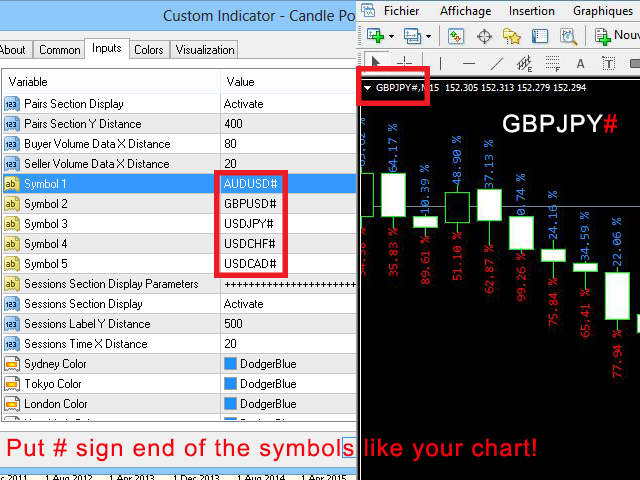The width and height of the screenshot is (640, 480).
Task: Open the Navigator folder-star icon
Action: click(x=511, y=36)
